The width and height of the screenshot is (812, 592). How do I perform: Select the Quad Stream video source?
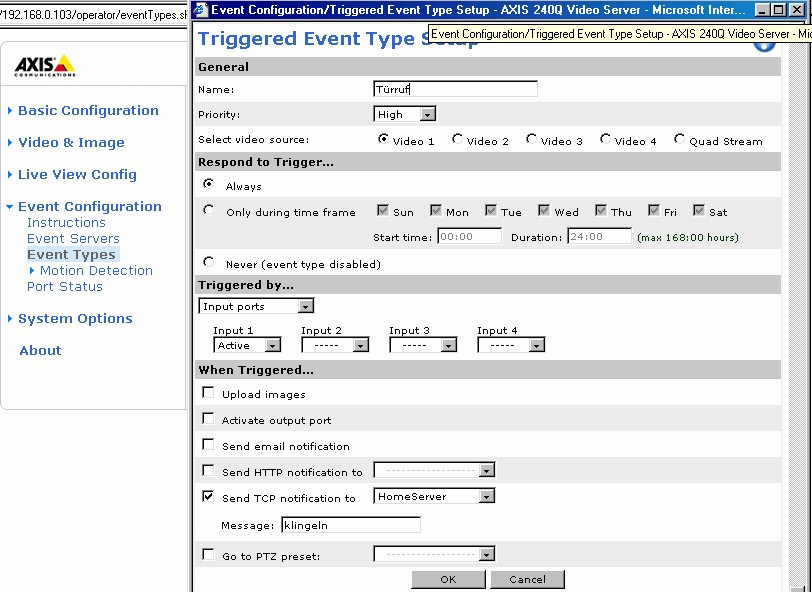pos(680,140)
